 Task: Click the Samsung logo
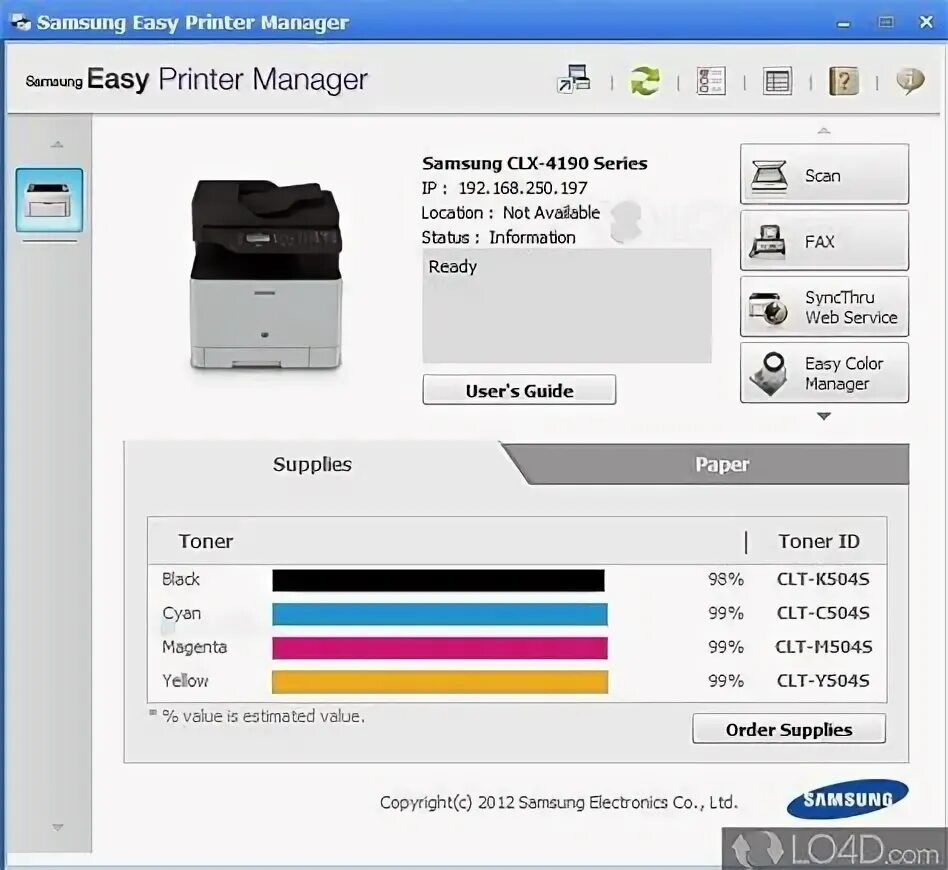coord(847,799)
